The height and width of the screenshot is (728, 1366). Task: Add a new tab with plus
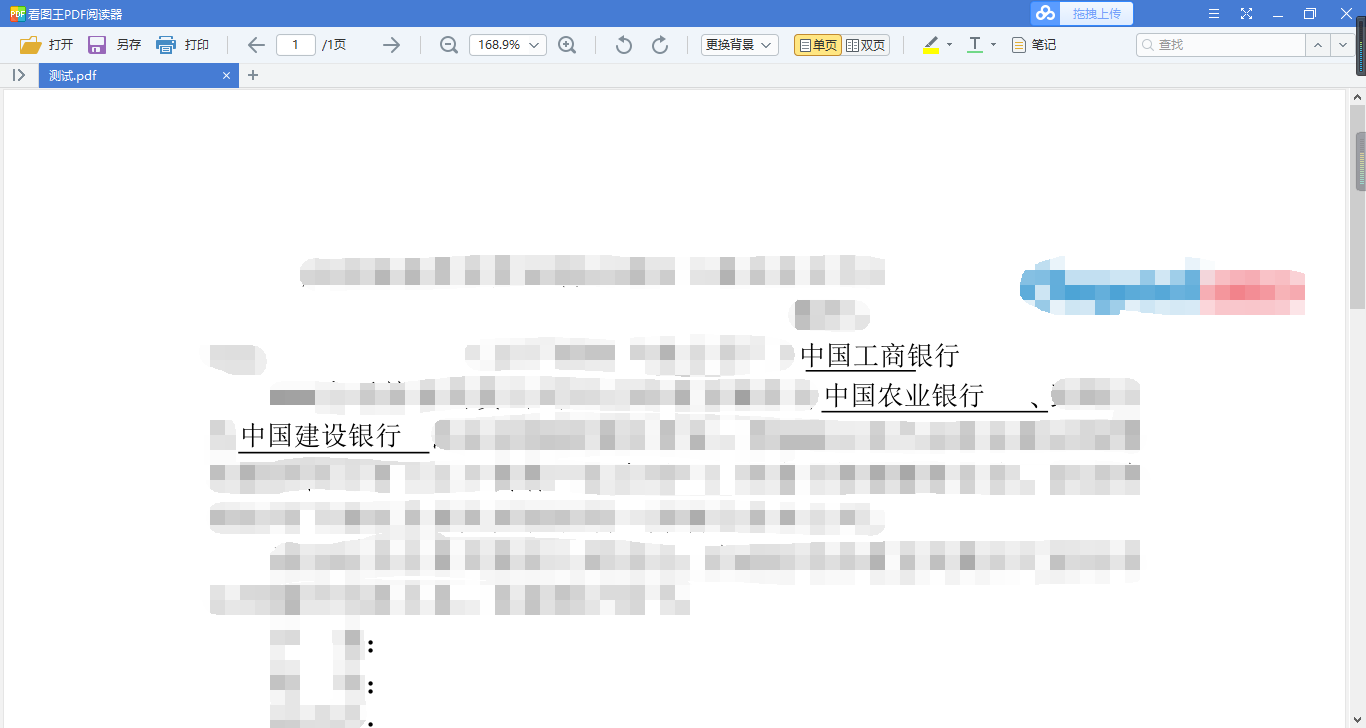(253, 75)
